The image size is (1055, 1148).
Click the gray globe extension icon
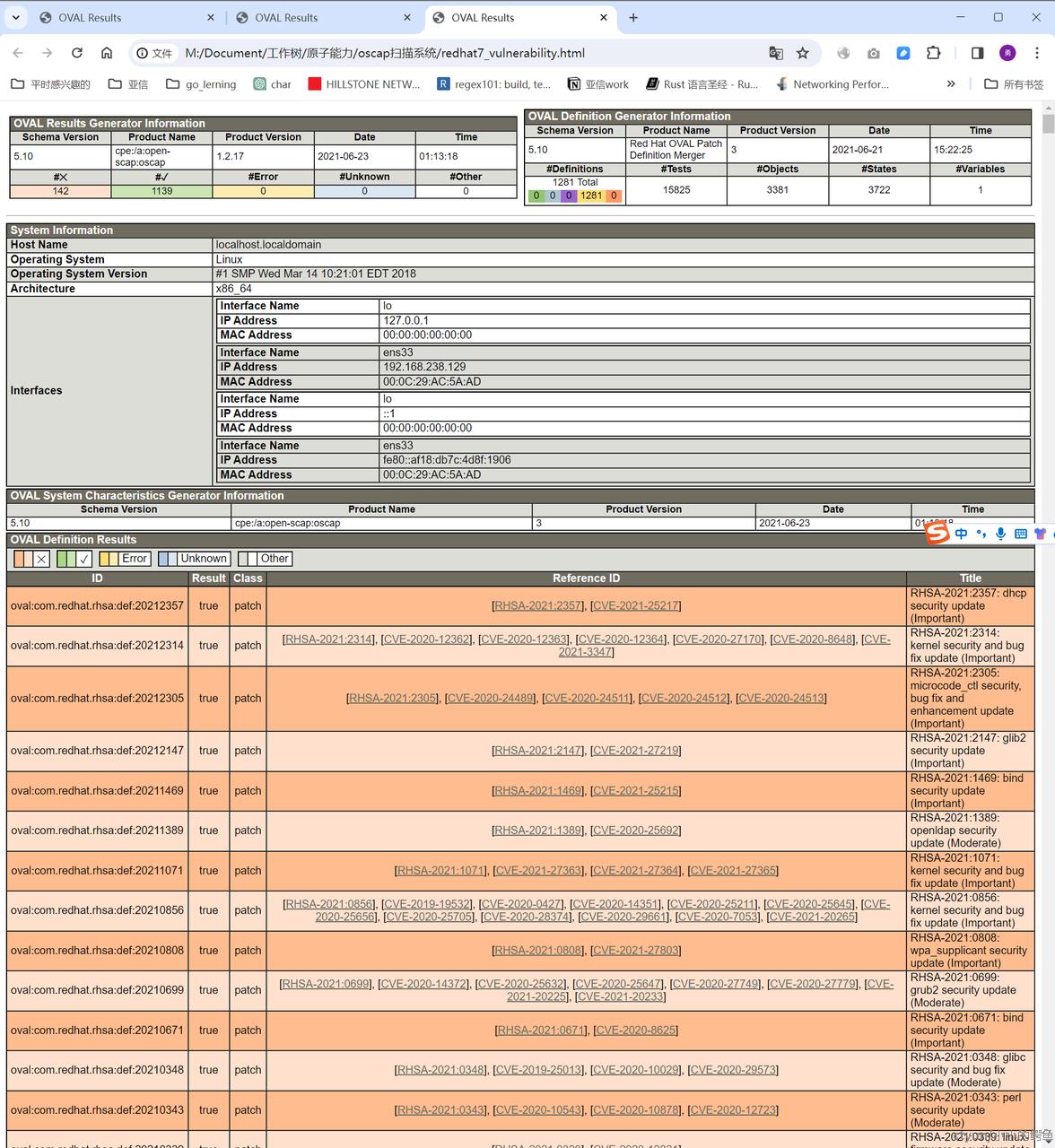tap(843, 53)
